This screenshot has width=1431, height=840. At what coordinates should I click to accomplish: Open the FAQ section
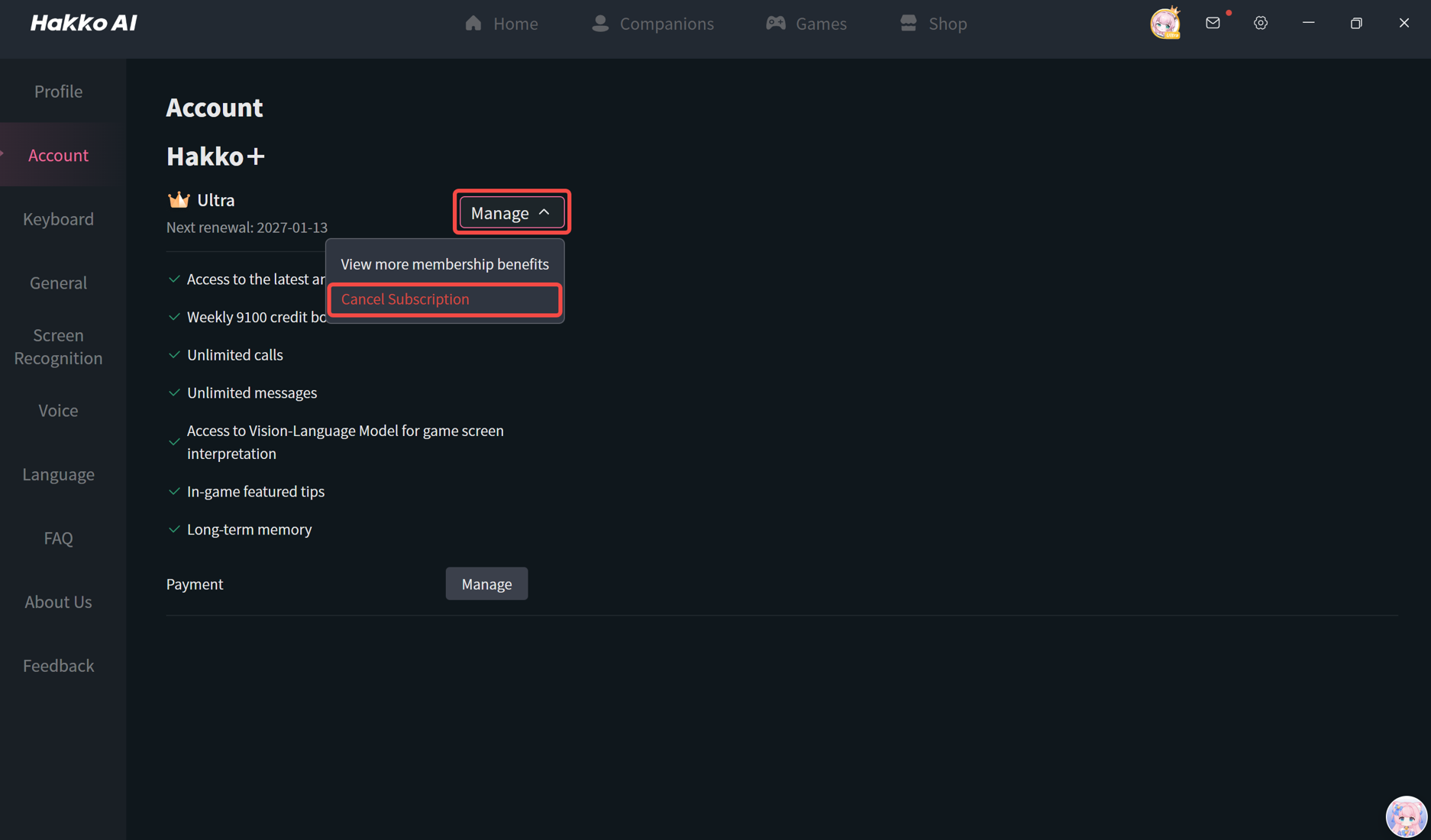58,538
